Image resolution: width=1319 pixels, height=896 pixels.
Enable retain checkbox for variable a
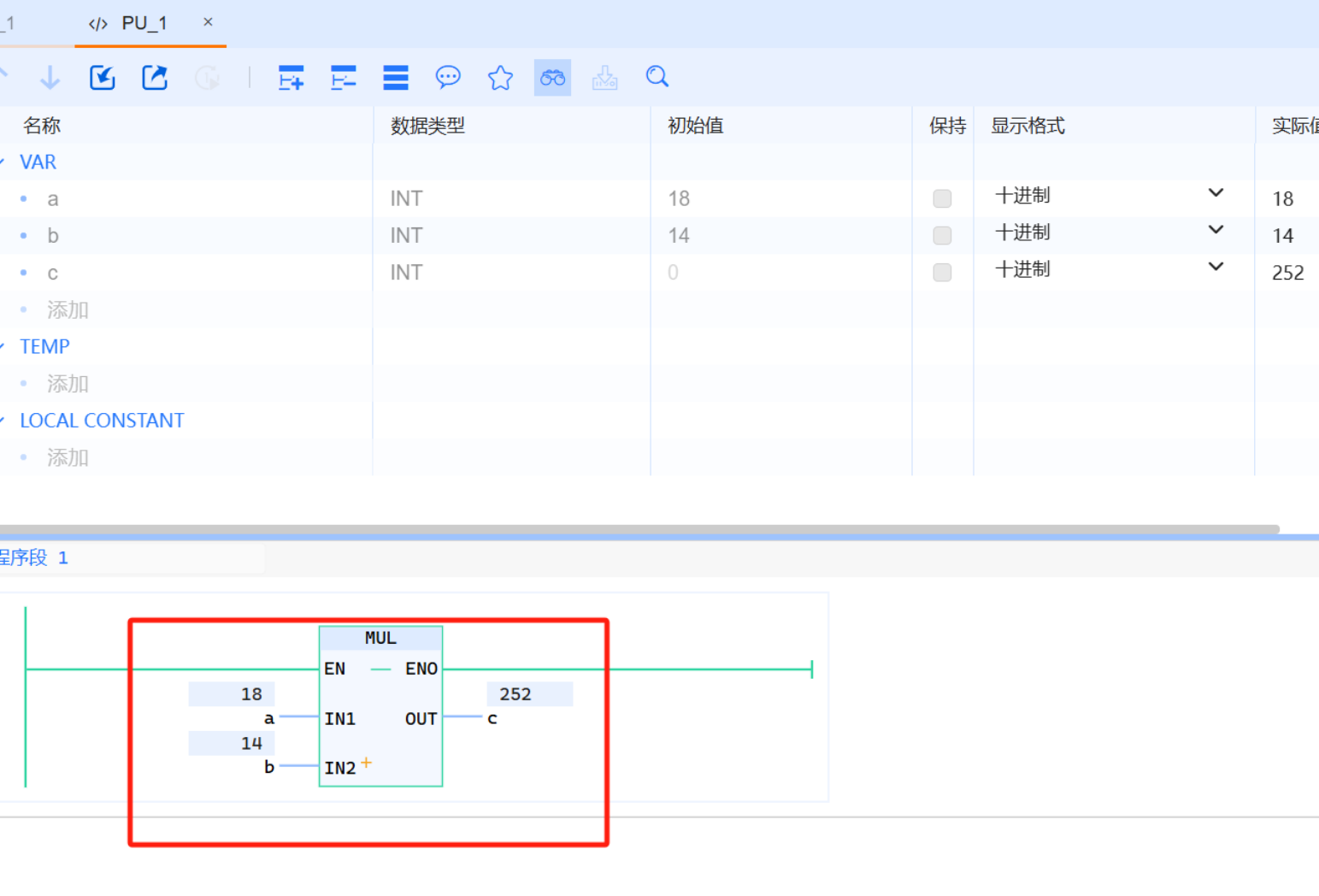pos(942,199)
